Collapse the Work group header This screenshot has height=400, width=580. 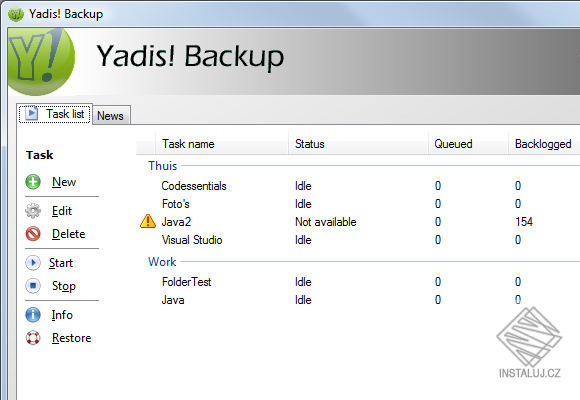tap(162, 262)
